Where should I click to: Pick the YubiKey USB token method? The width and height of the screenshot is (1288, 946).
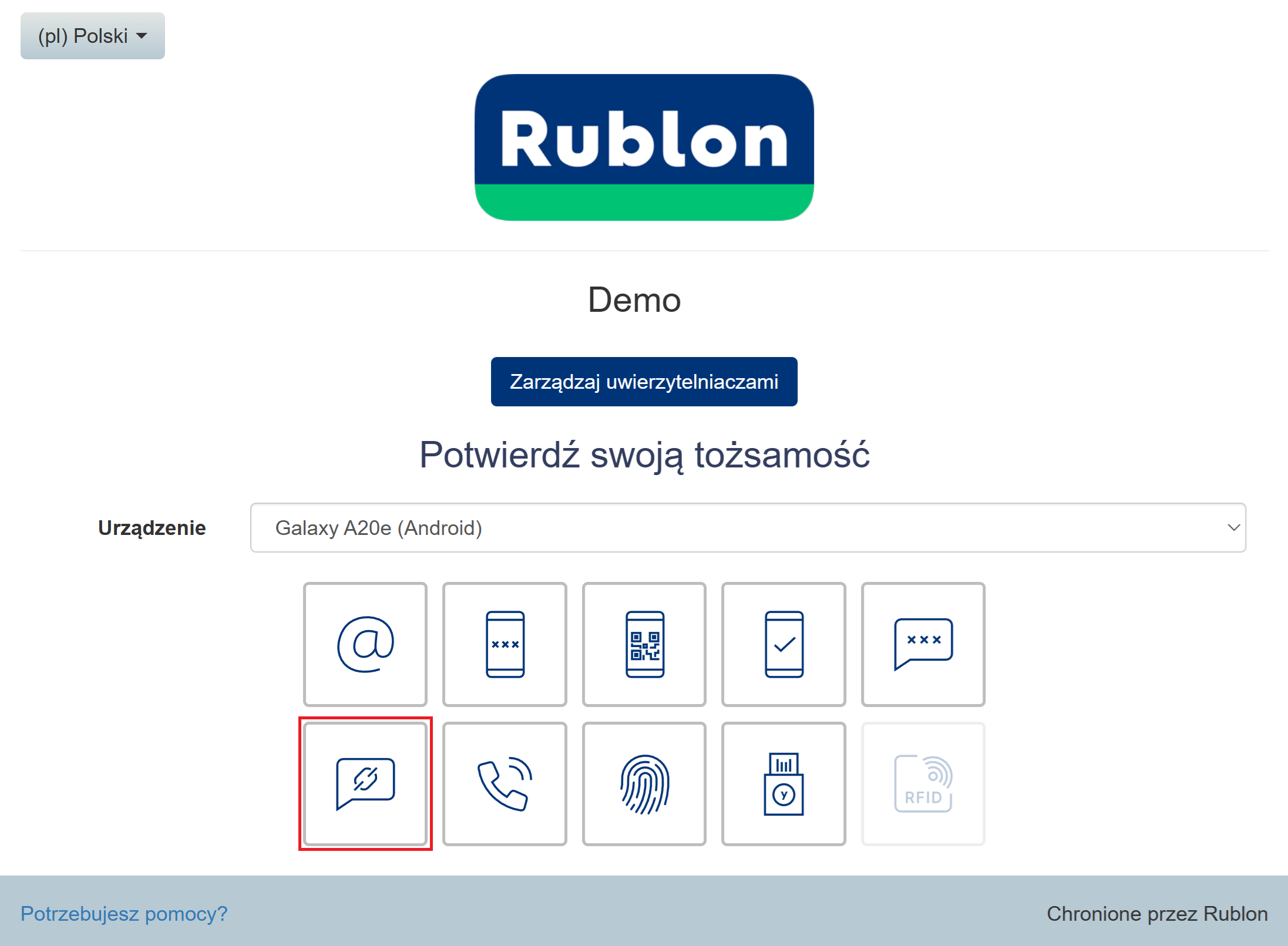click(x=783, y=783)
